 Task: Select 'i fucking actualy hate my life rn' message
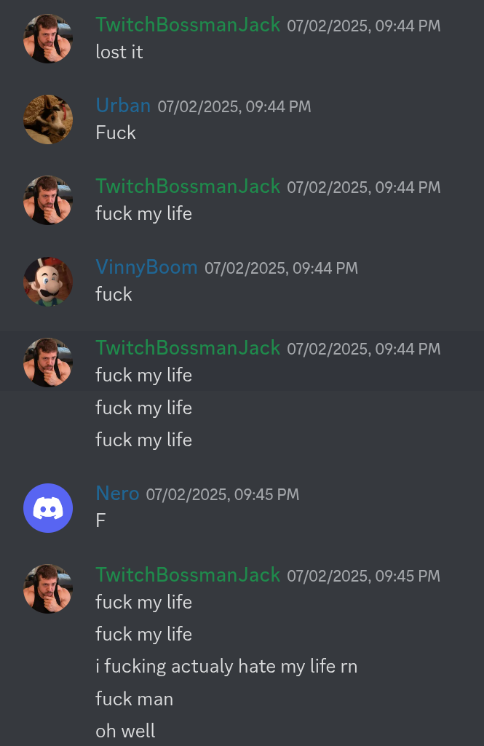click(227, 667)
